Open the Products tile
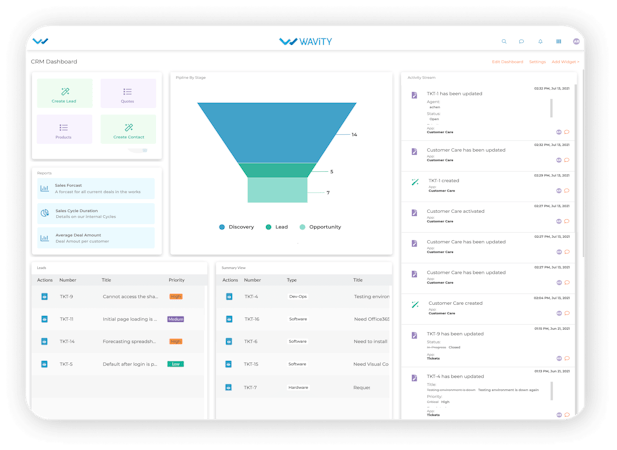The height and width of the screenshot is (450, 617). [65, 129]
